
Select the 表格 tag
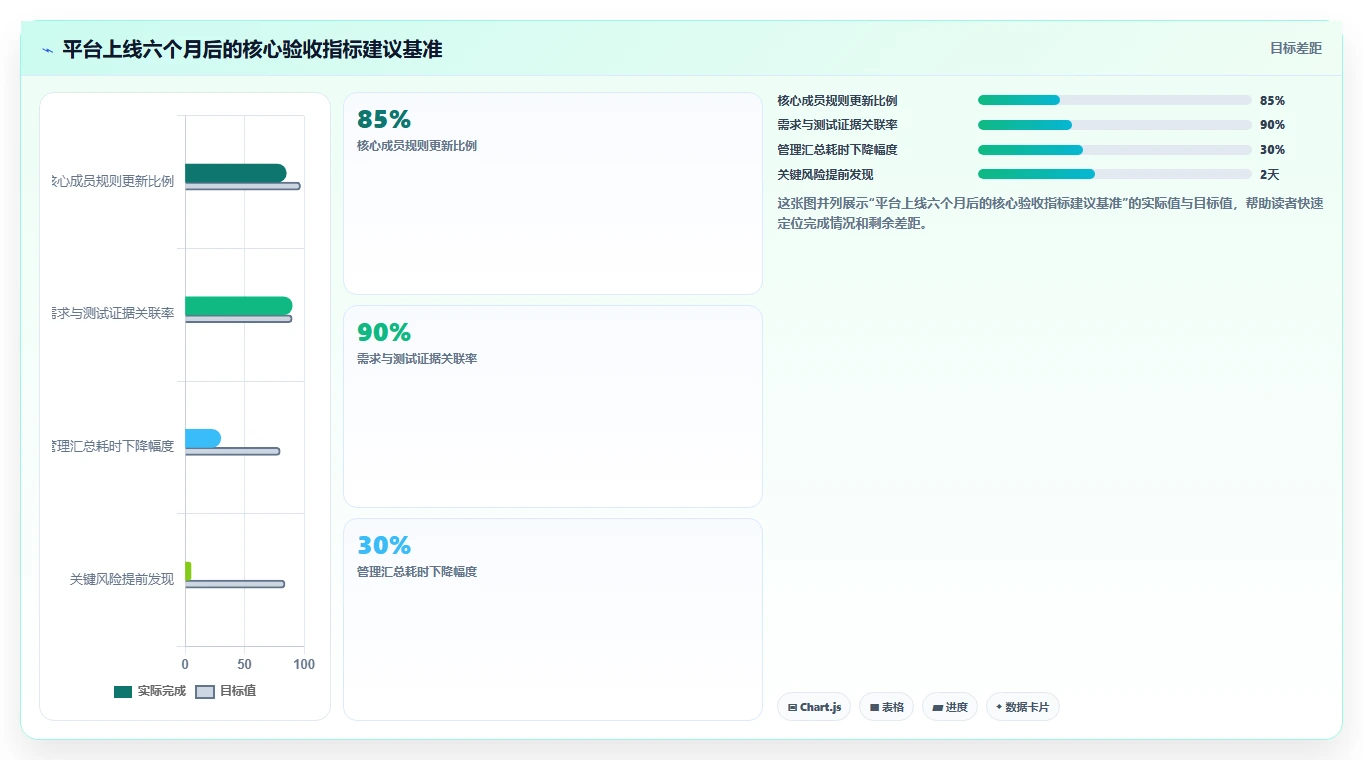click(x=886, y=707)
